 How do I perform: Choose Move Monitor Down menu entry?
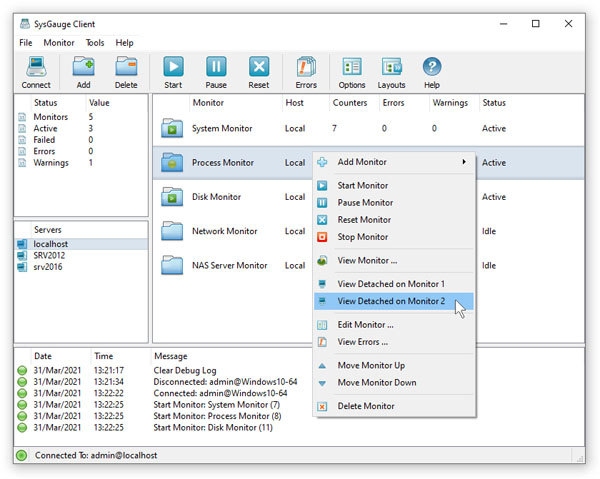394,383
